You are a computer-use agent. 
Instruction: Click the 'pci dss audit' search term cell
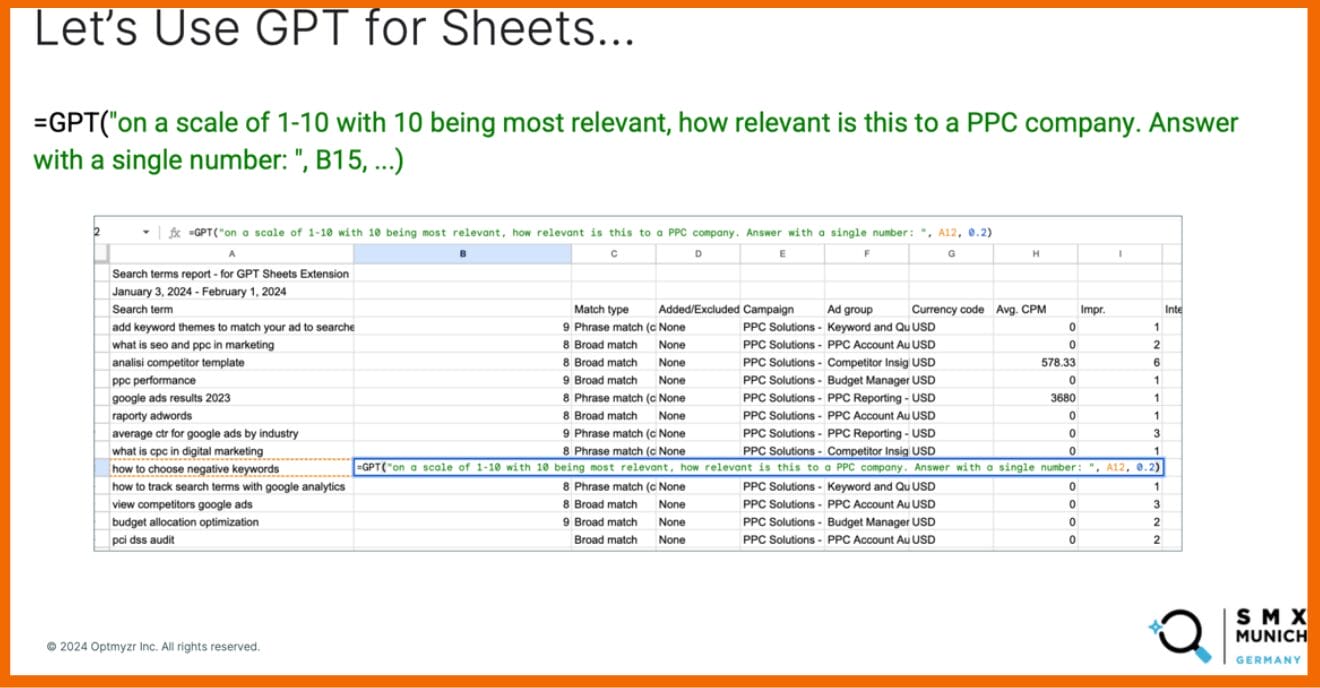232,539
